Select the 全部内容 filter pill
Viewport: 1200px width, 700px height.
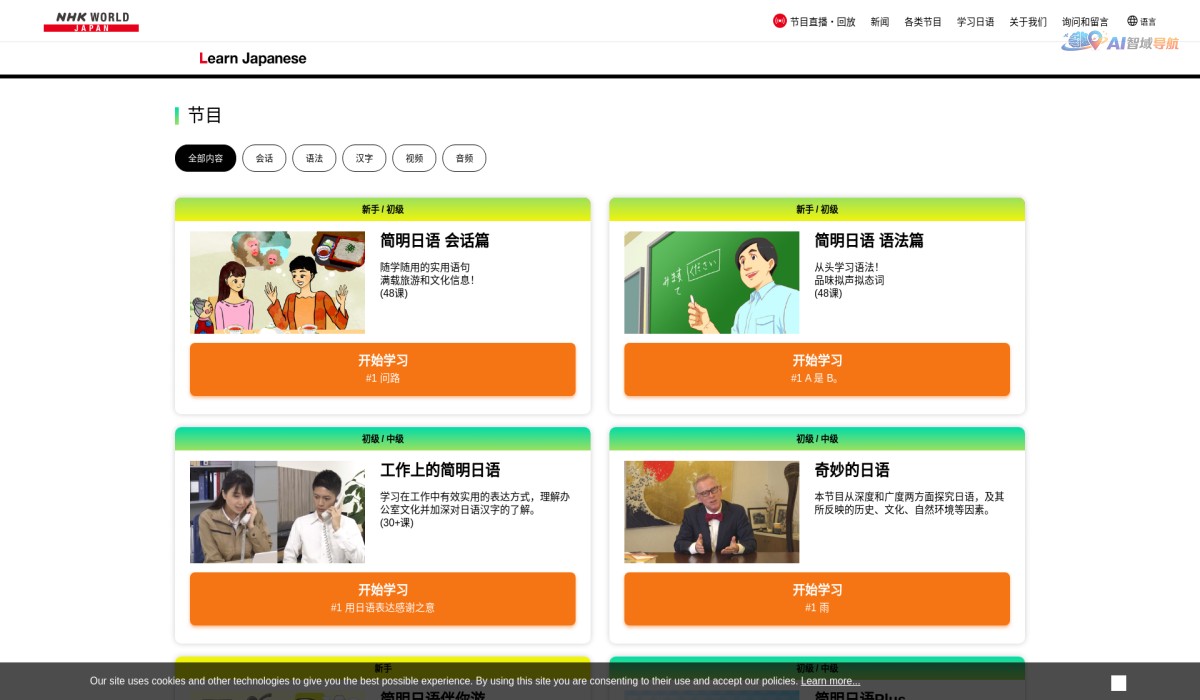pyautogui.click(x=205, y=158)
